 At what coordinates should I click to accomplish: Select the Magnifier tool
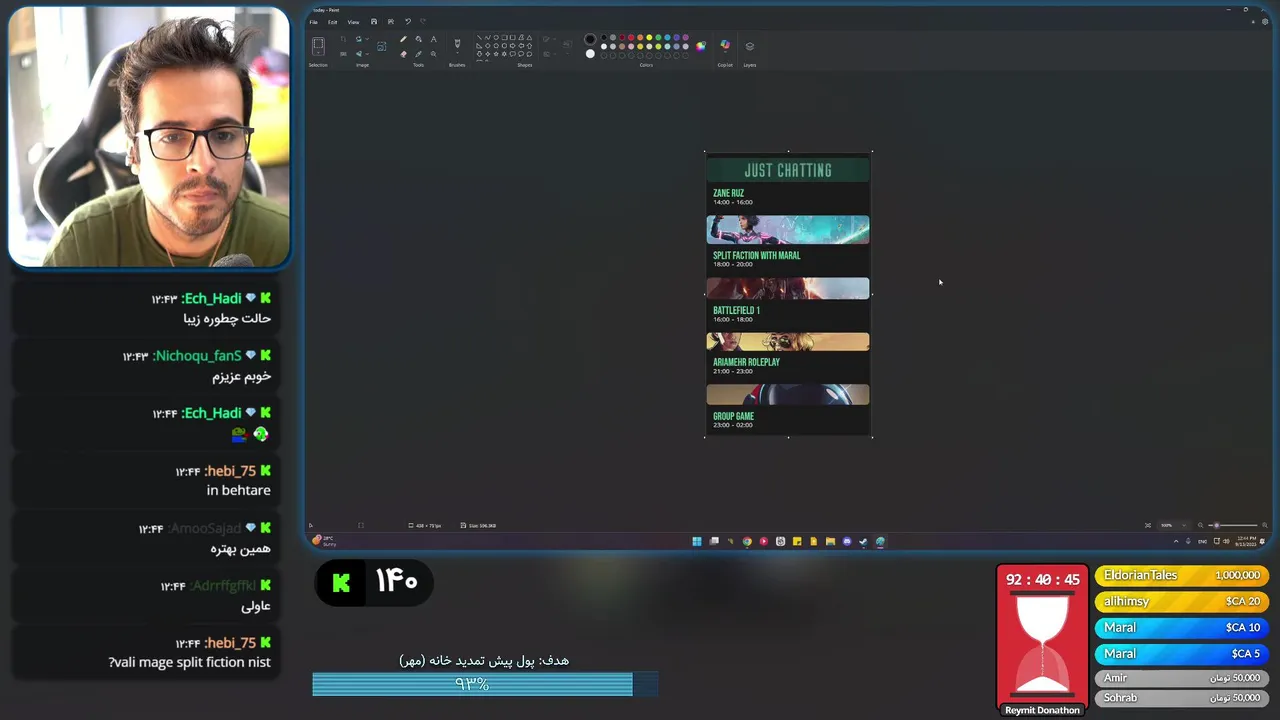point(434,54)
